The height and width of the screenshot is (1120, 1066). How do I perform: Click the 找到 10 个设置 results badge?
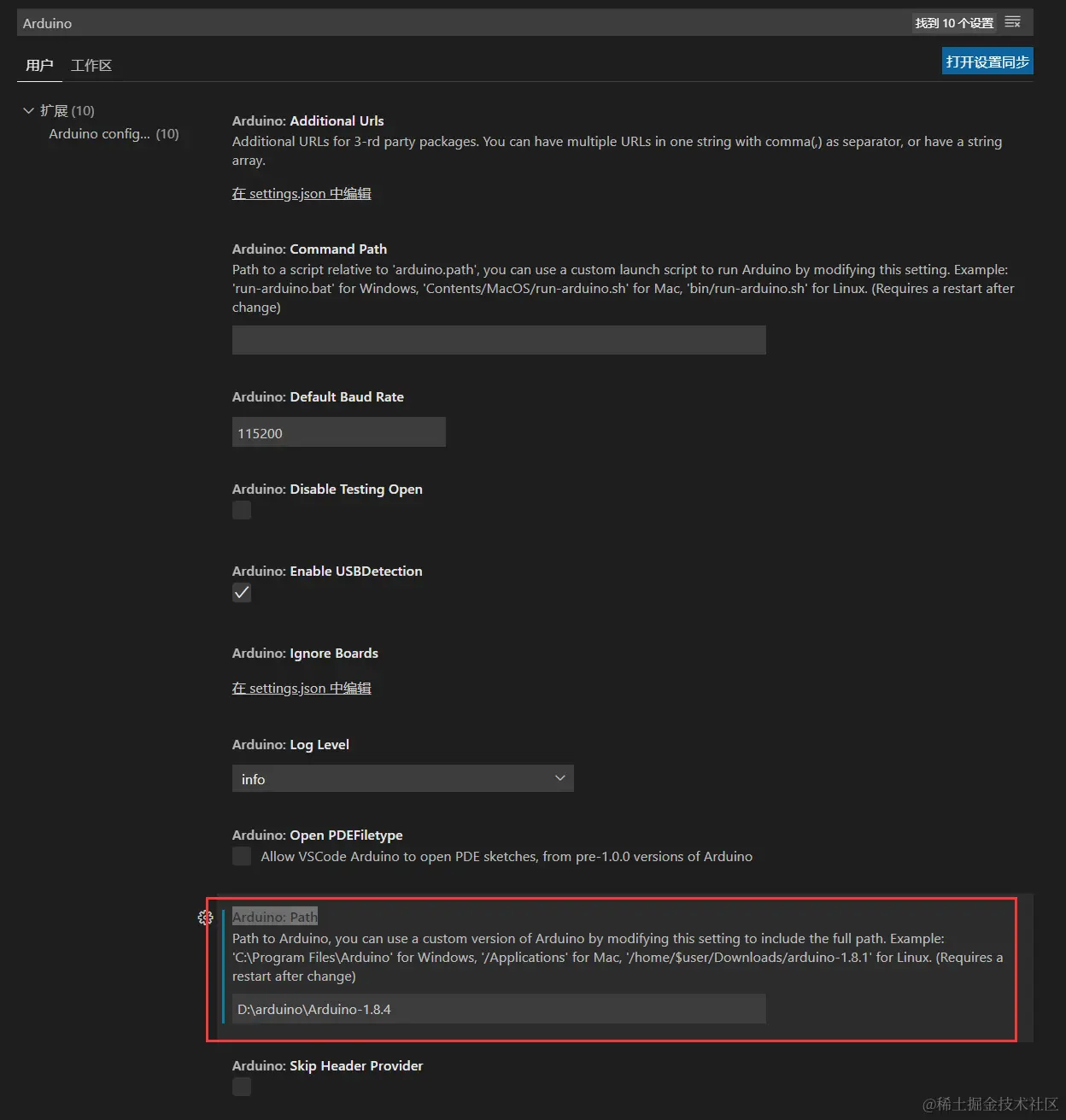point(954,23)
